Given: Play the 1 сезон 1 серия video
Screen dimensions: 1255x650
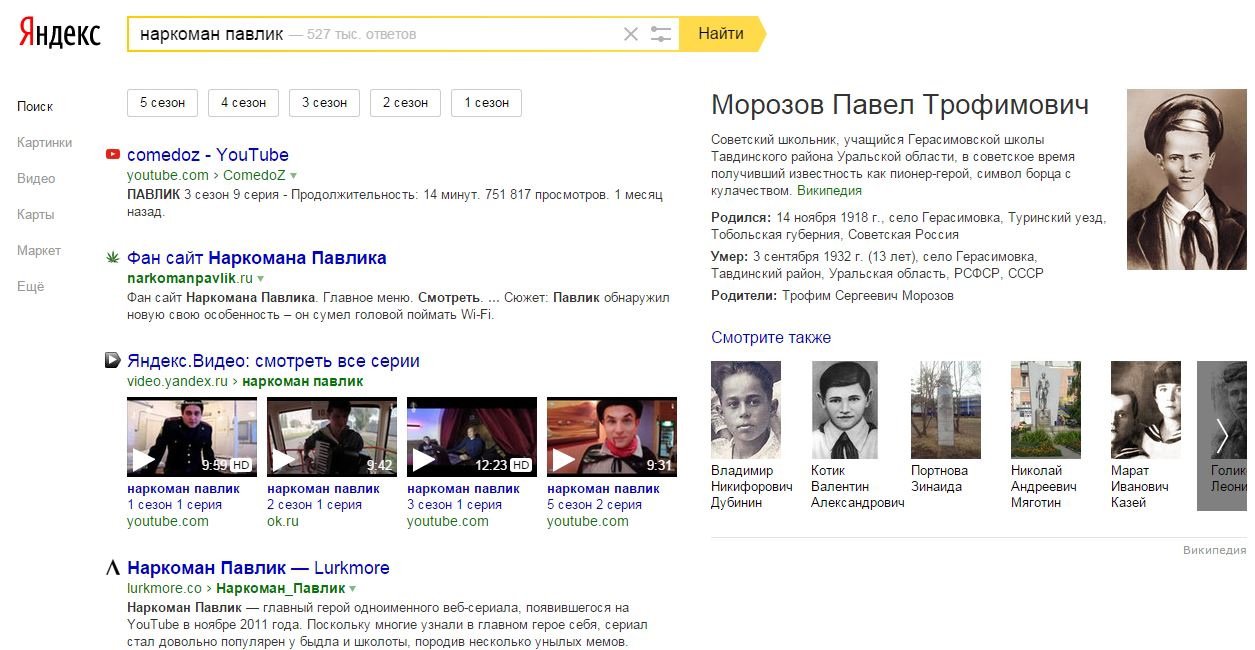Looking at the screenshot, I should [x=192, y=436].
